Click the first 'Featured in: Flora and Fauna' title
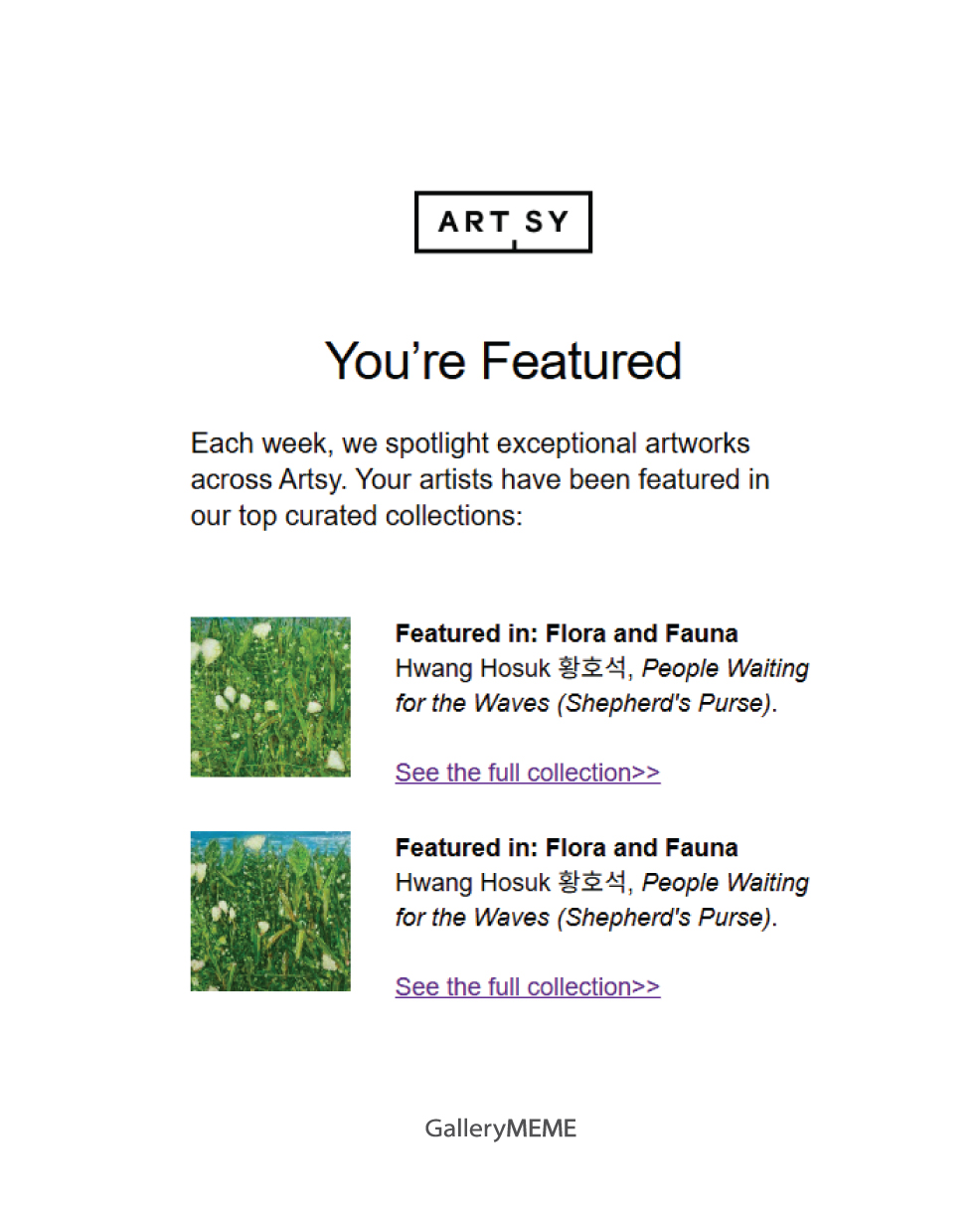 pyautogui.click(x=567, y=633)
